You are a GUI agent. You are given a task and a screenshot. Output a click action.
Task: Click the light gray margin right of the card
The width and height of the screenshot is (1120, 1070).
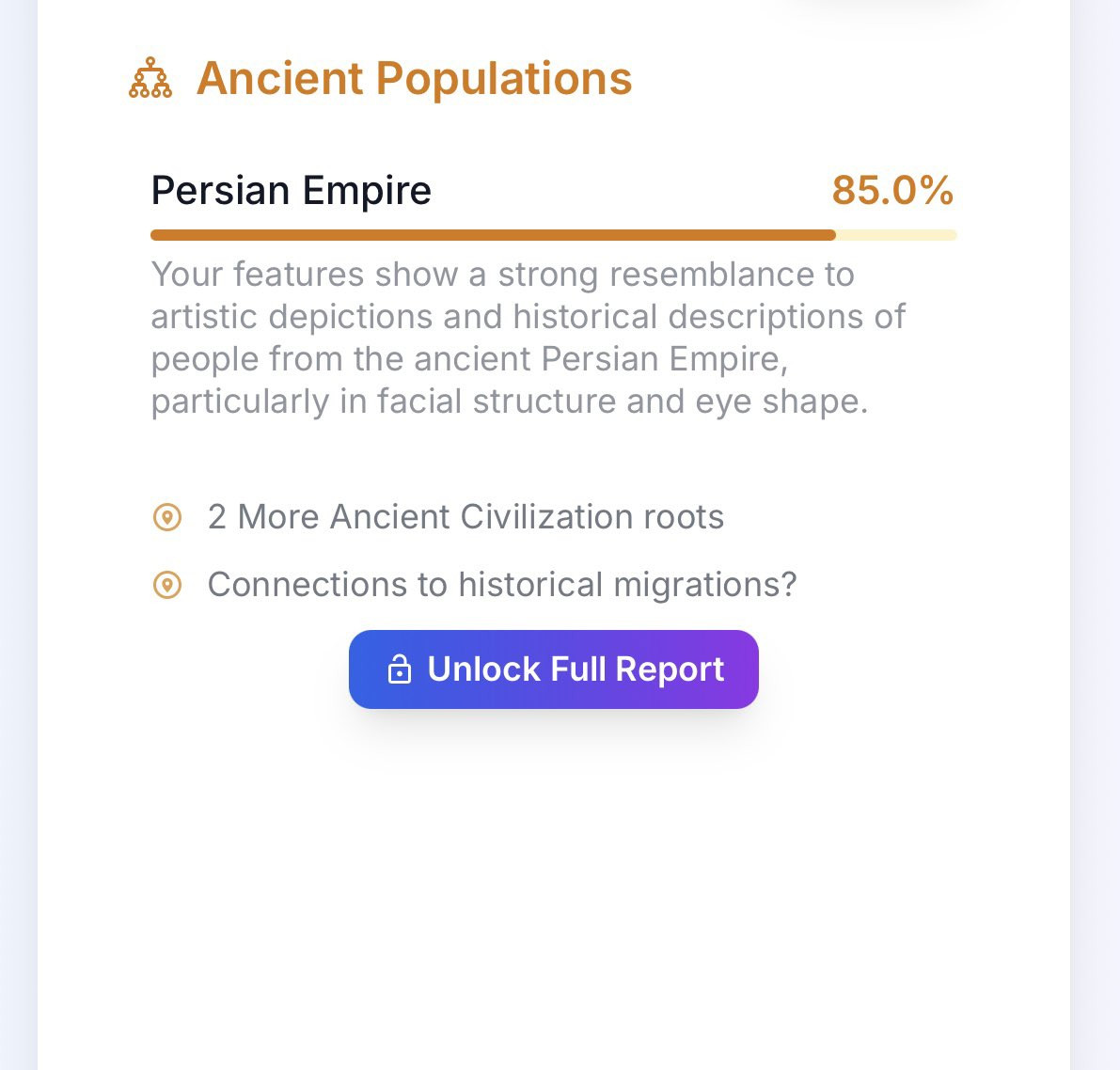pos(1095,535)
